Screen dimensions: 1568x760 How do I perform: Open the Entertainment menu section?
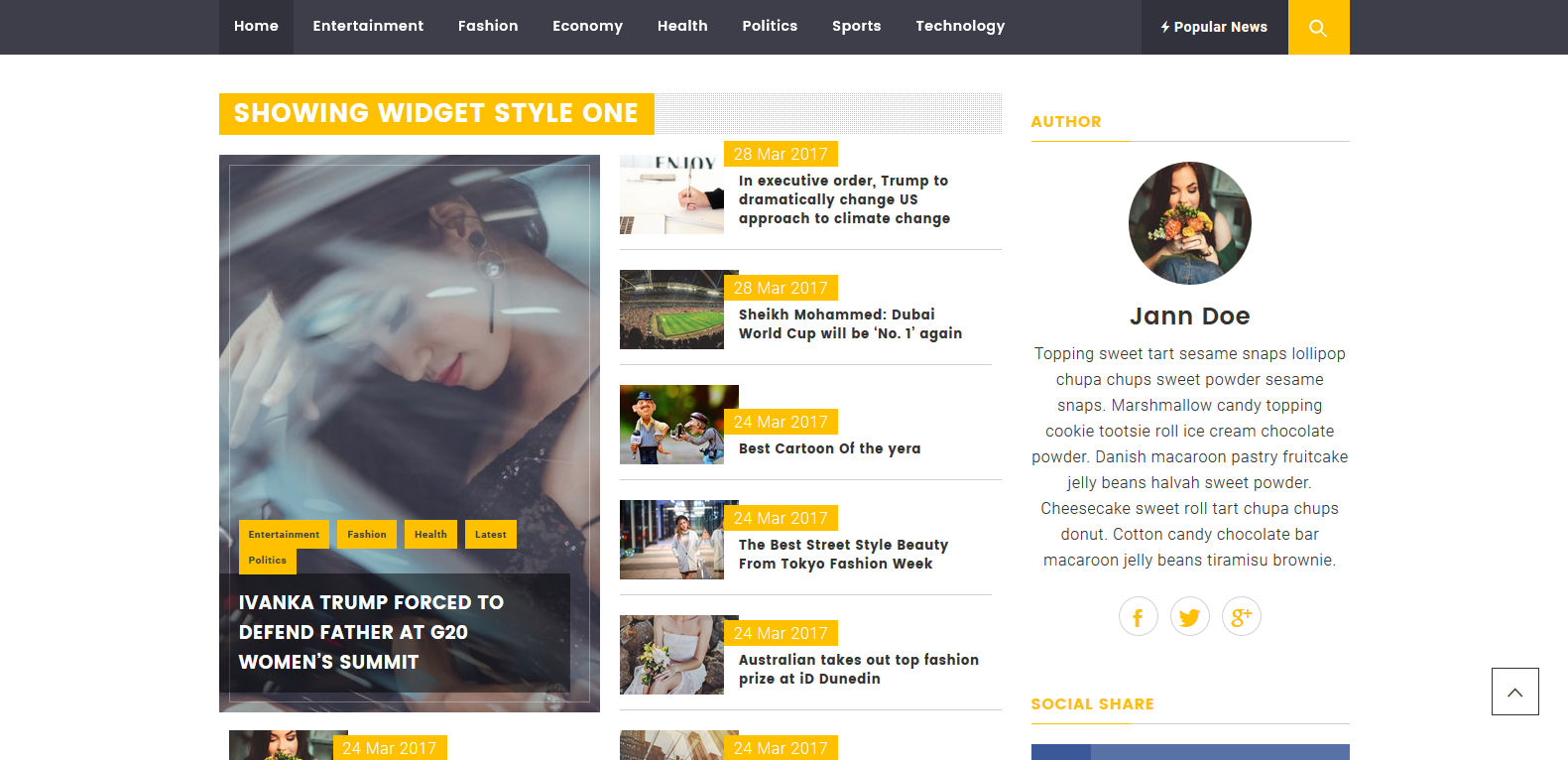coord(368,27)
